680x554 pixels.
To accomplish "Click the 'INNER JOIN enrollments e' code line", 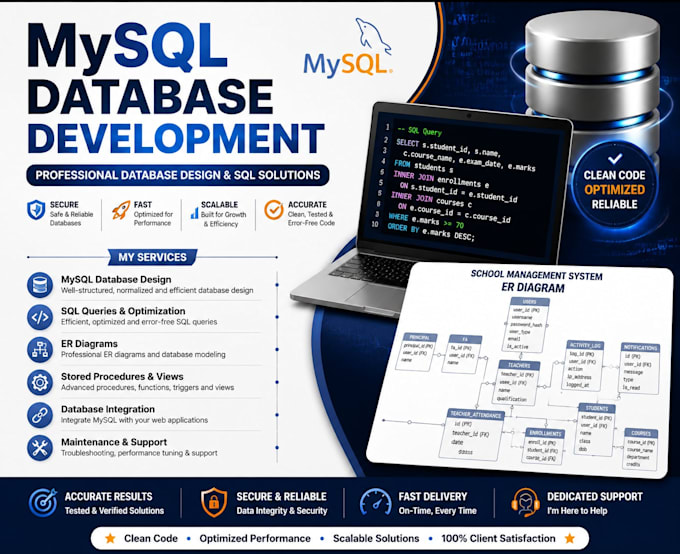I will 441,178.
